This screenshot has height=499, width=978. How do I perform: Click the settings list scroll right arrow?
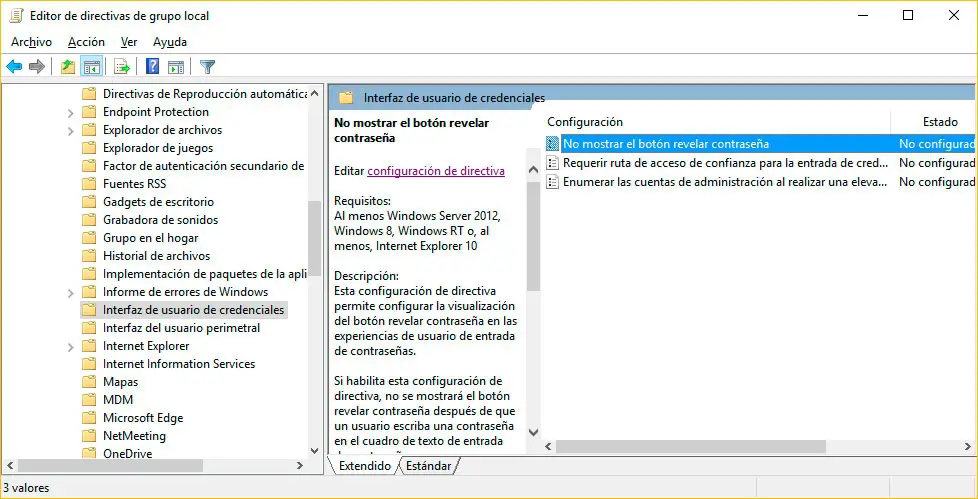(969, 447)
